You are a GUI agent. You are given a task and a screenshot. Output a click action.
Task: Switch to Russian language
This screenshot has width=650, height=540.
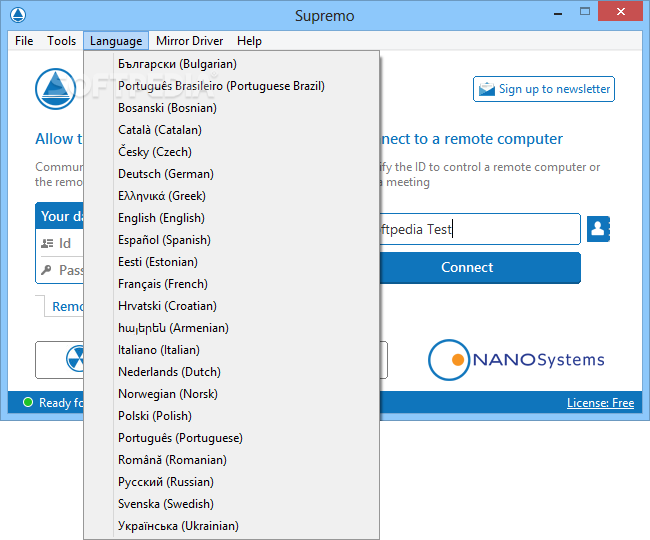231,481
